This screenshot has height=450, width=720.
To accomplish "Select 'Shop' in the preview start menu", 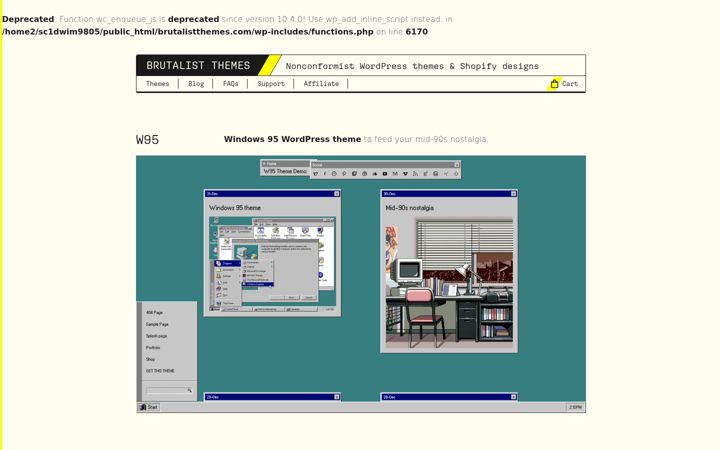I will (150, 359).
